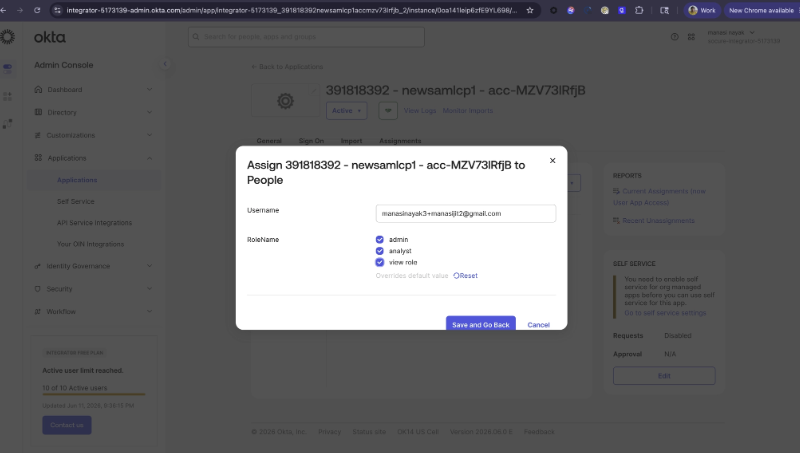Open the help question mark icon
Image resolution: width=800 pixels, height=453 pixels.
pyautogui.click(x=674, y=37)
